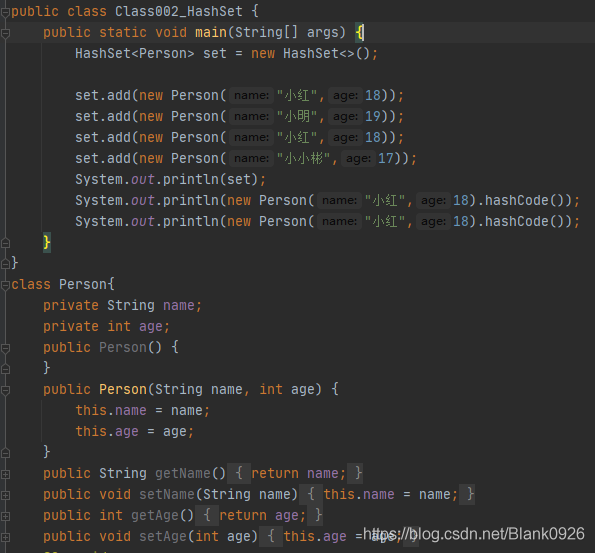This screenshot has width=595, height=553.
Task: Click the return name; statement
Action: pyautogui.click(x=298, y=474)
